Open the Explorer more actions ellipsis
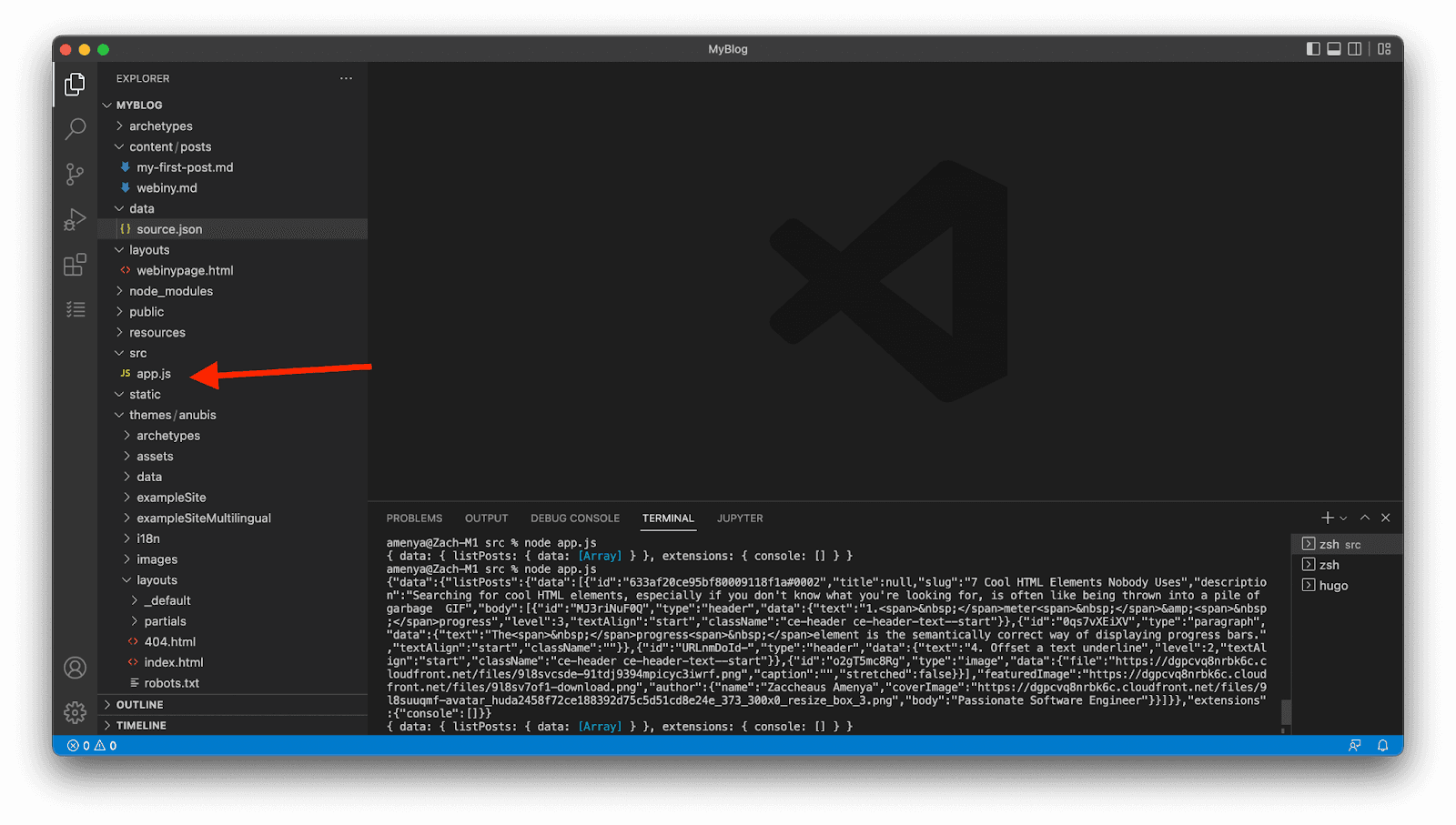The width and height of the screenshot is (1456, 825). [x=346, y=78]
